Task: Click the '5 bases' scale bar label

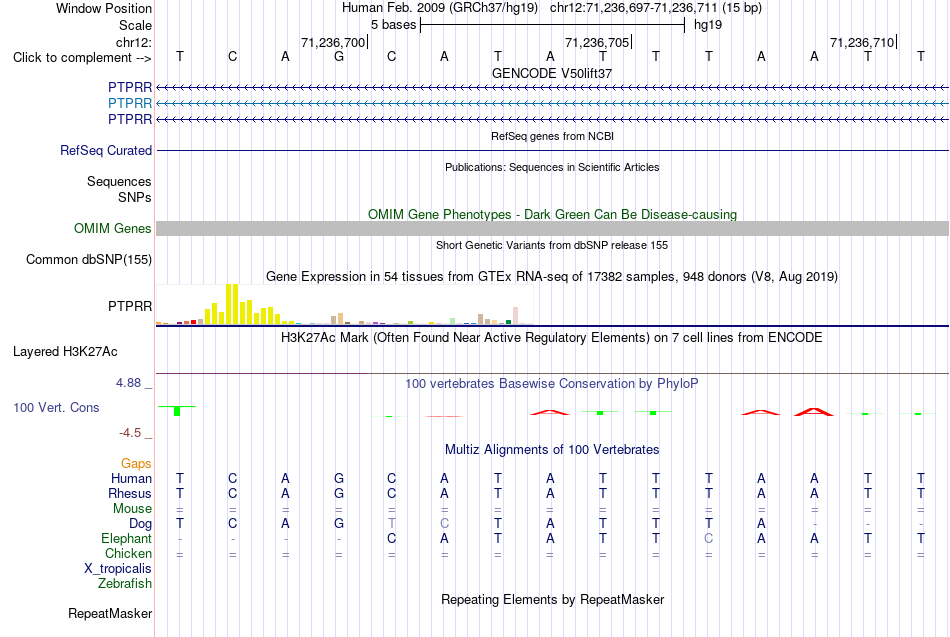Action: [x=394, y=25]
